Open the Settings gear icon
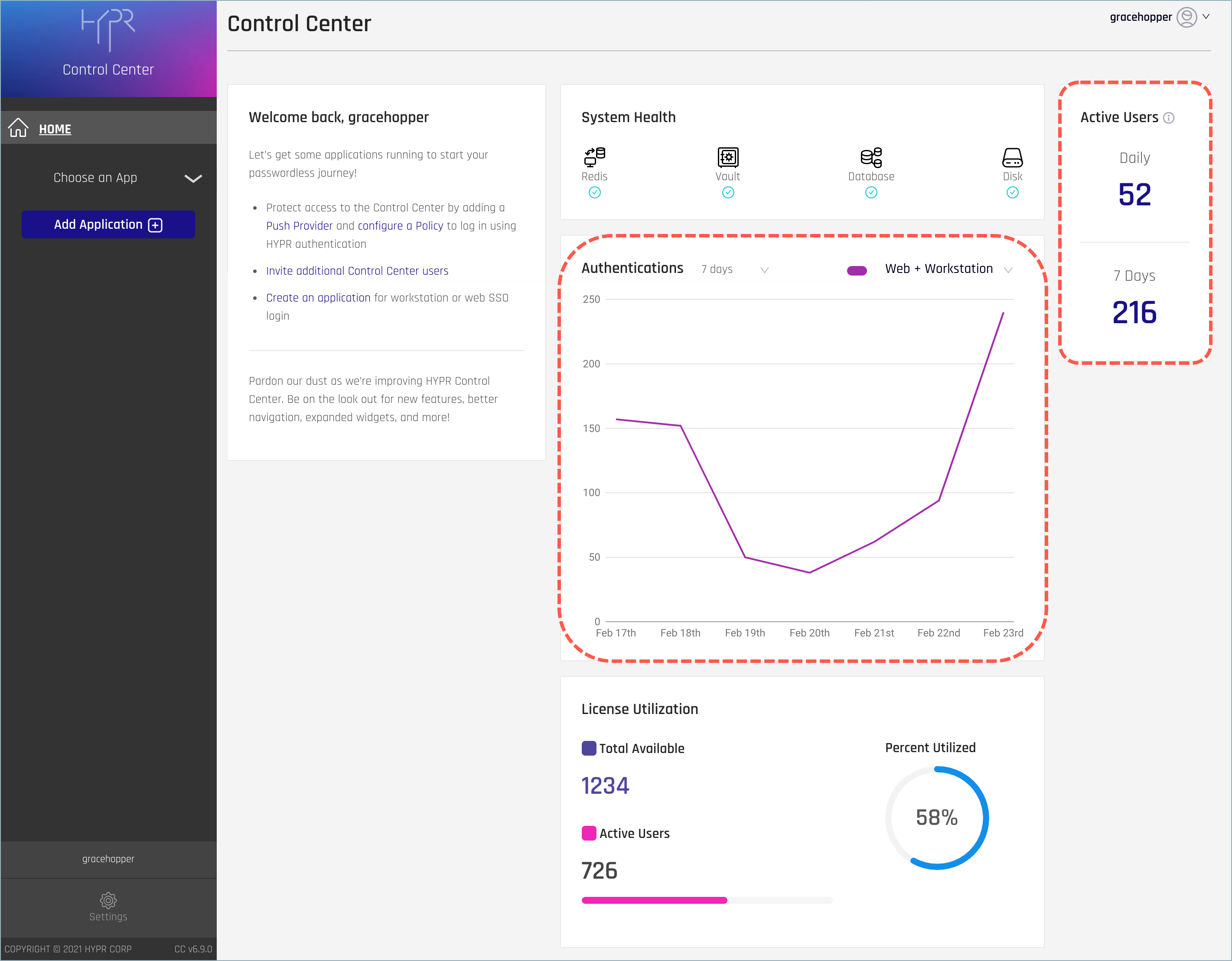1232x961 pixels. tap(108, 899)
